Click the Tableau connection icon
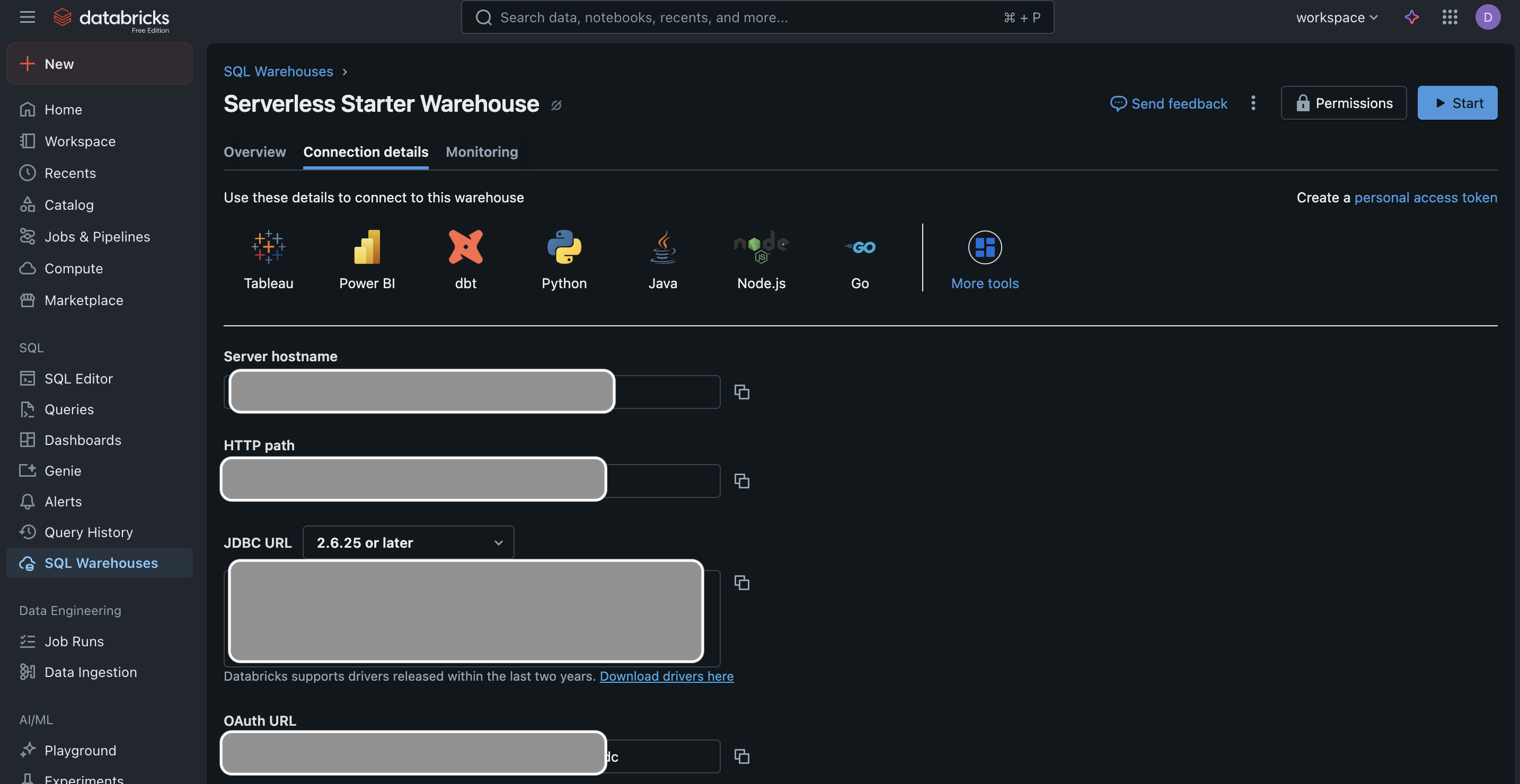1520x784 pixels. click(x=269, y=246)
